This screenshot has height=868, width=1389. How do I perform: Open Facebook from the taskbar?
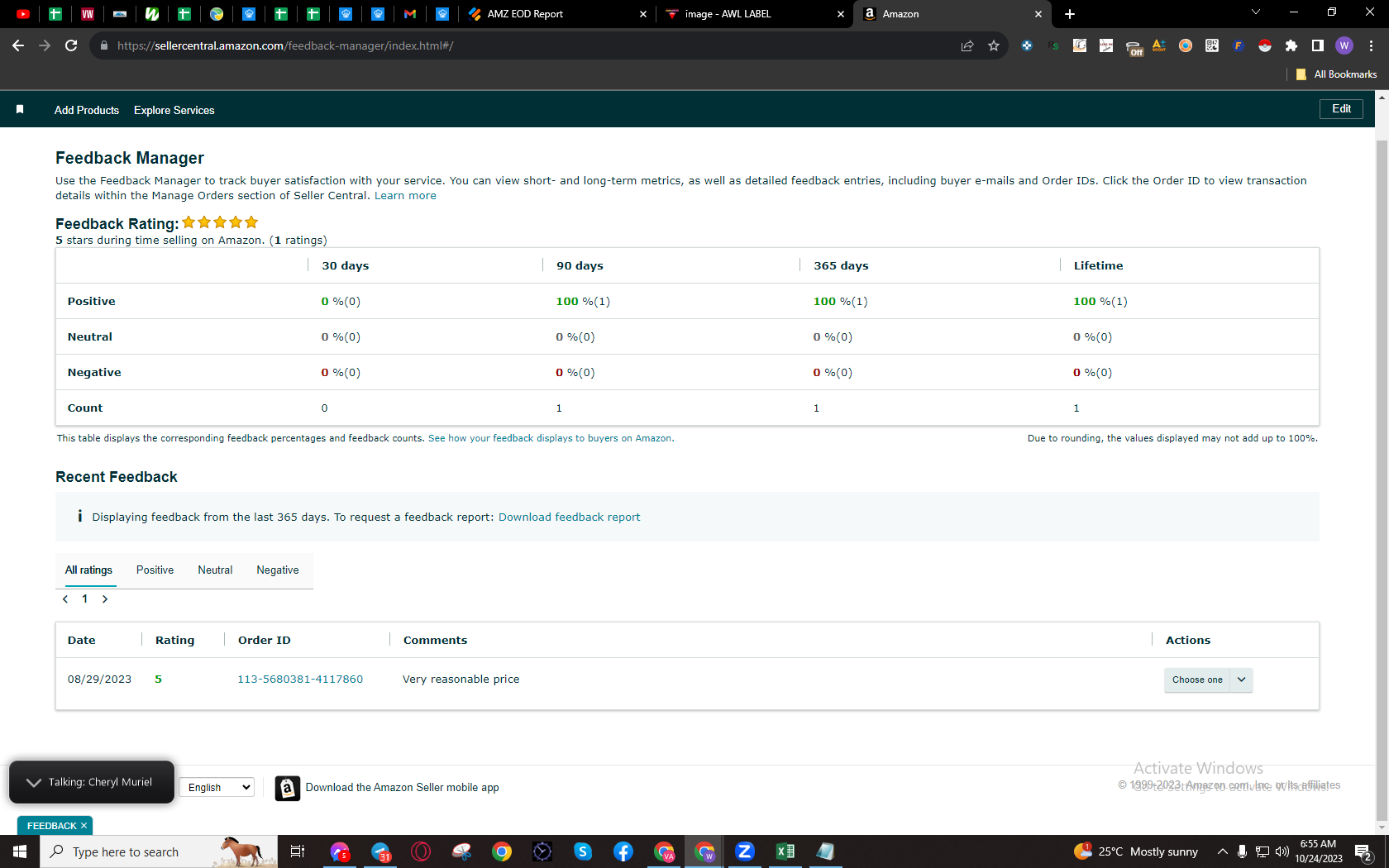(623, 851)
